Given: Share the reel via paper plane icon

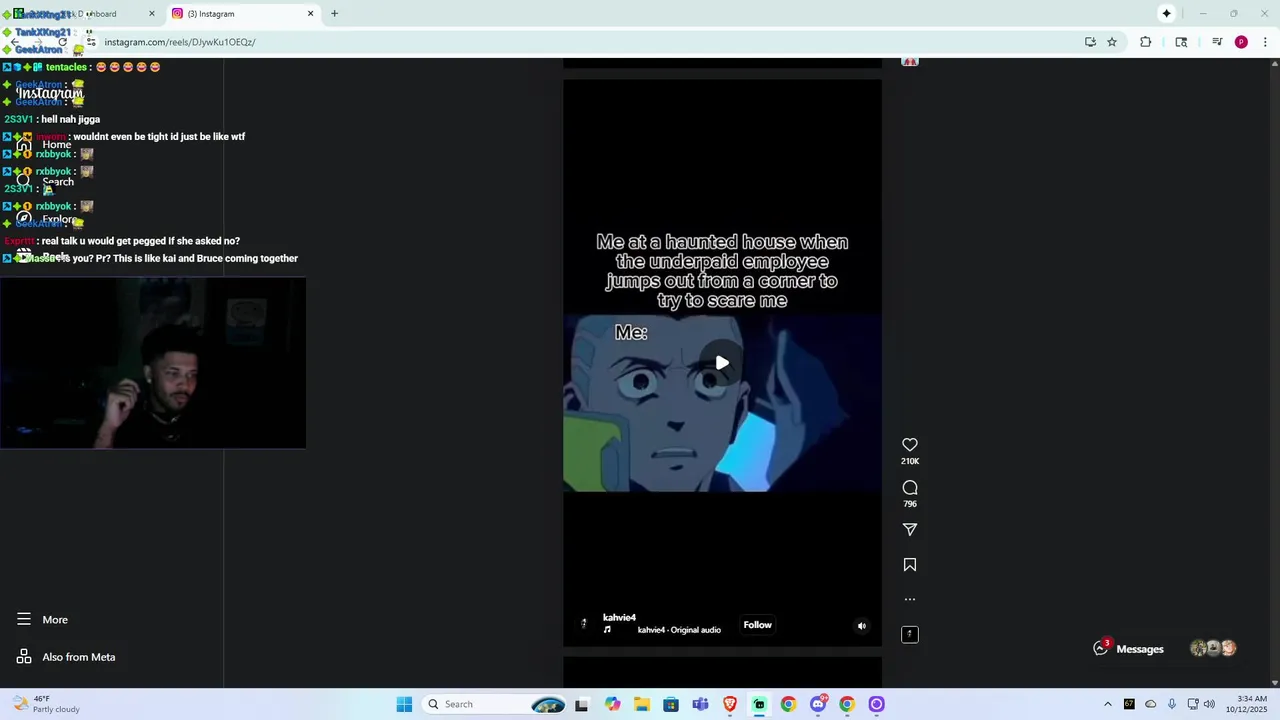Looking at the screenshot, I should pos(910,530).
